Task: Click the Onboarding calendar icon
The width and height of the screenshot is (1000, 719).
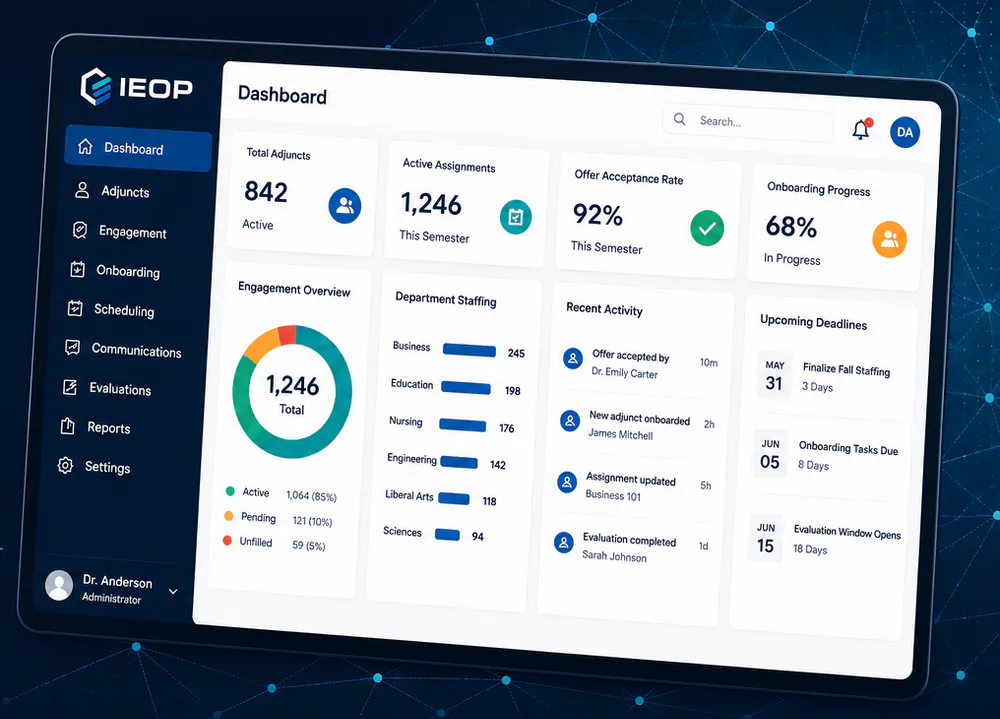Action: tap(77, 269)
